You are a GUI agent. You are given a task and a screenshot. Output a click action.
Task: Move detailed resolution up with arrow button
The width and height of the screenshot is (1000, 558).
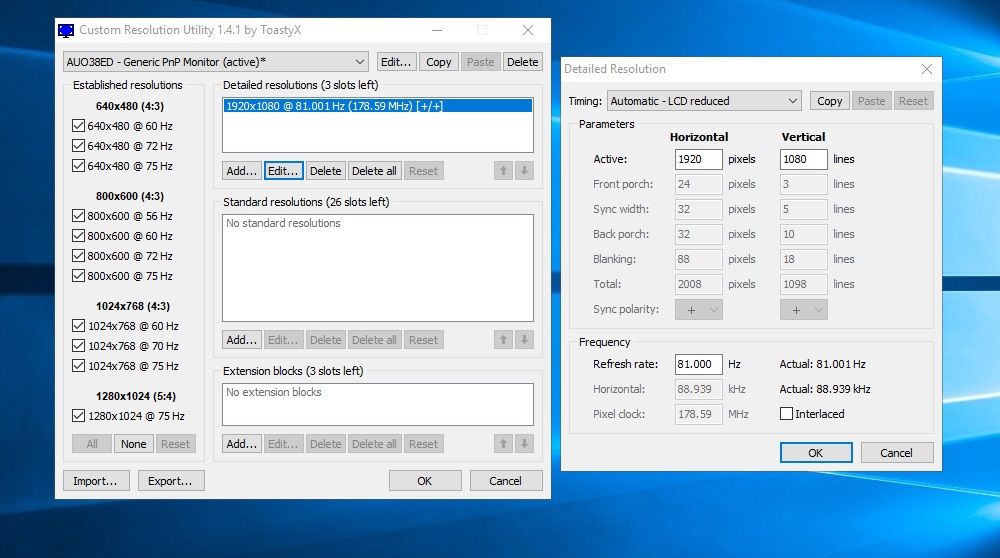503,171
